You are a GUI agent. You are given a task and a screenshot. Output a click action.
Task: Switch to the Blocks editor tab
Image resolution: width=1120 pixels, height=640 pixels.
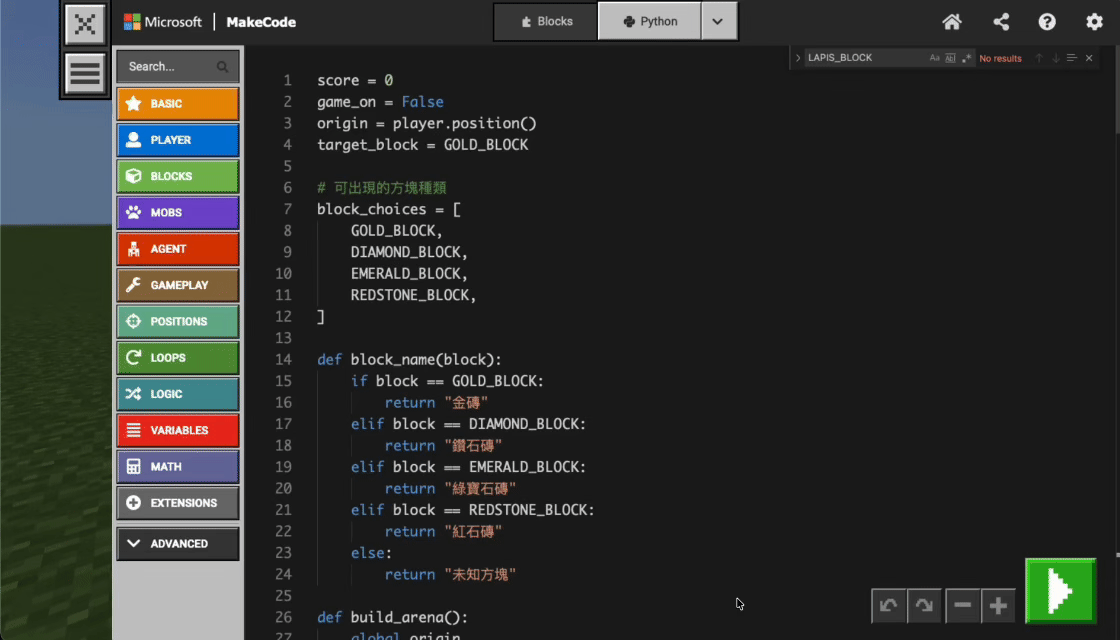[545, 22]
